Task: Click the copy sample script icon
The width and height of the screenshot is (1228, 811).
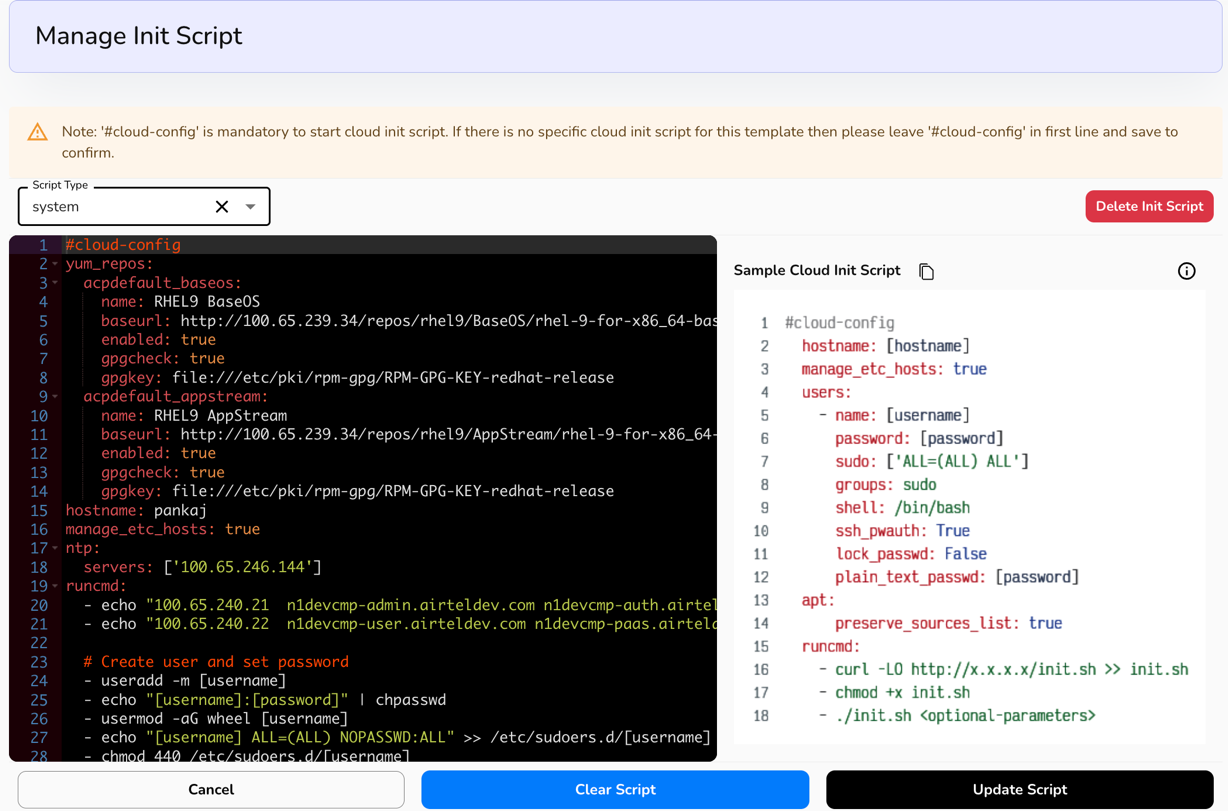Action: pos(926,271)
